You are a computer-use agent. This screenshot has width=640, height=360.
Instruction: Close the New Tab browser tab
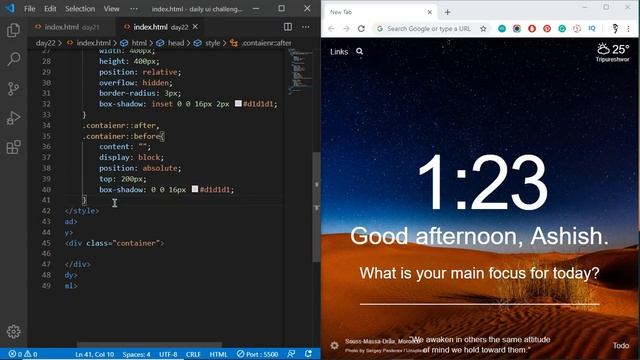[x=430, y=12]
